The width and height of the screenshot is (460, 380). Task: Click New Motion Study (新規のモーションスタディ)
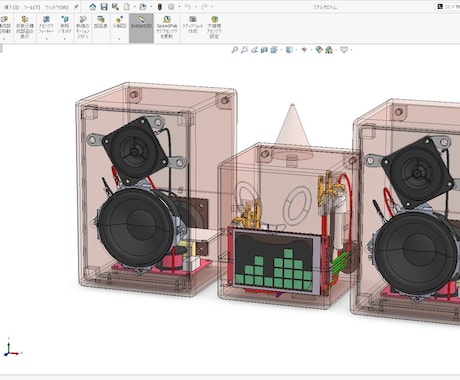[83, 27]
